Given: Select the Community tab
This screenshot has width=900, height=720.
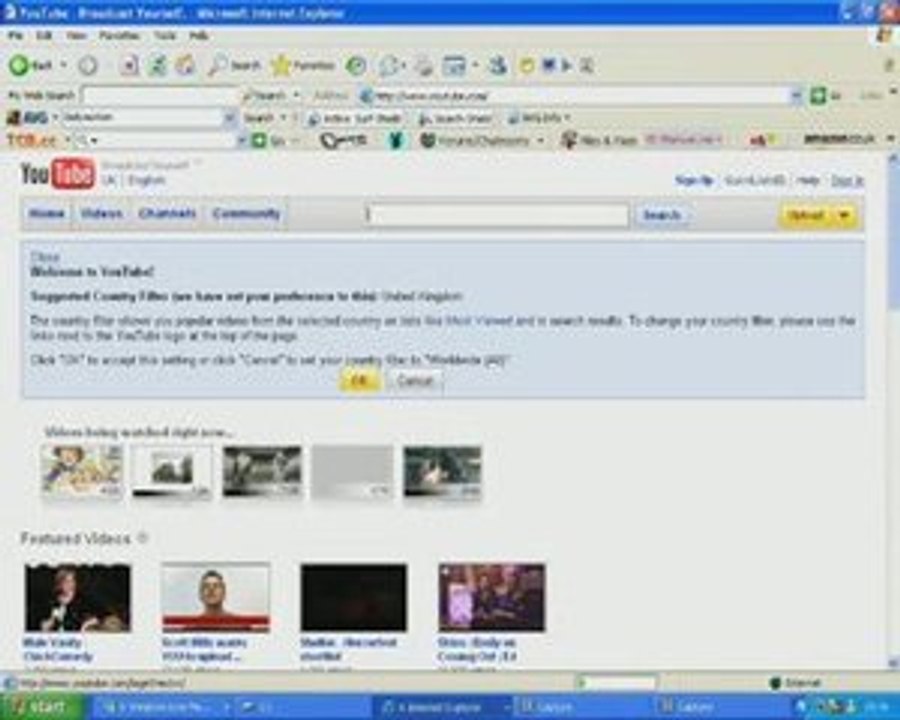Looking at the screenshot, I should (246, 214).
